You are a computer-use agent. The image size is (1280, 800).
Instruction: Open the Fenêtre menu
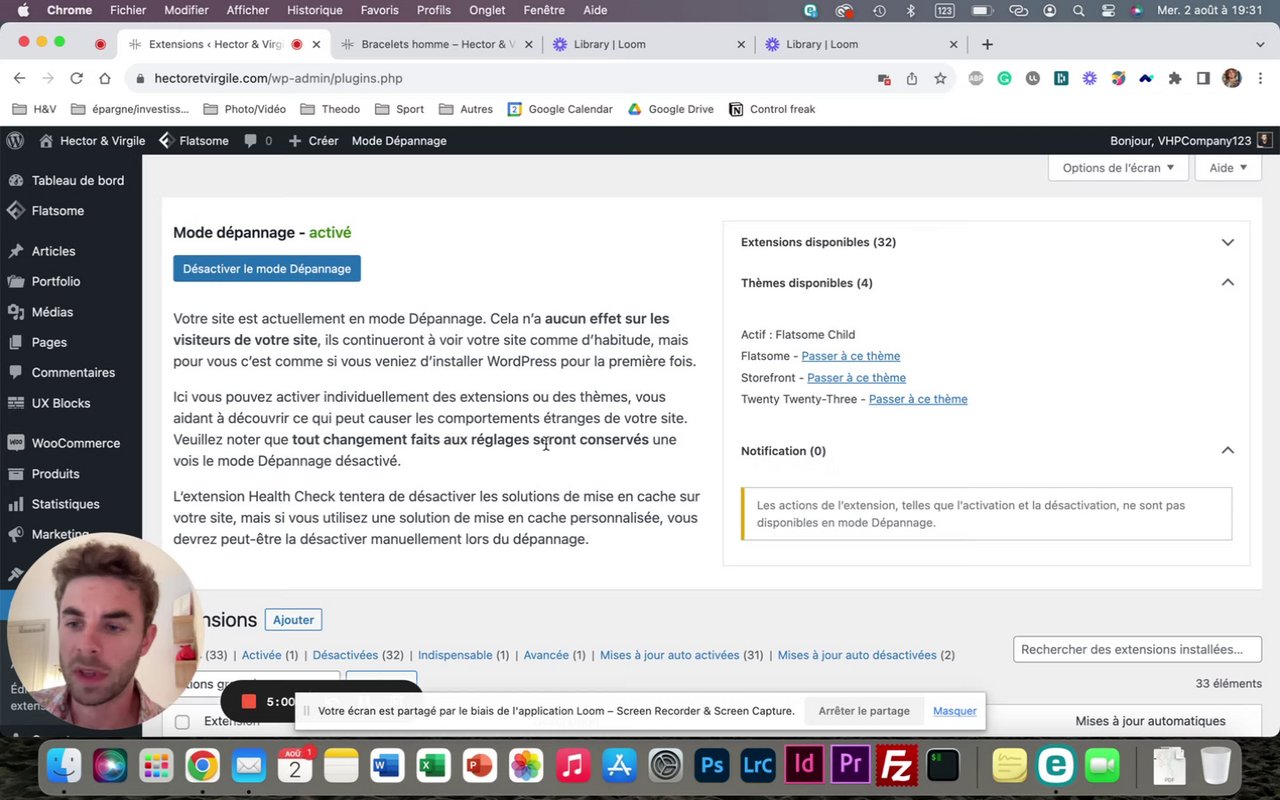pos(543,10)
